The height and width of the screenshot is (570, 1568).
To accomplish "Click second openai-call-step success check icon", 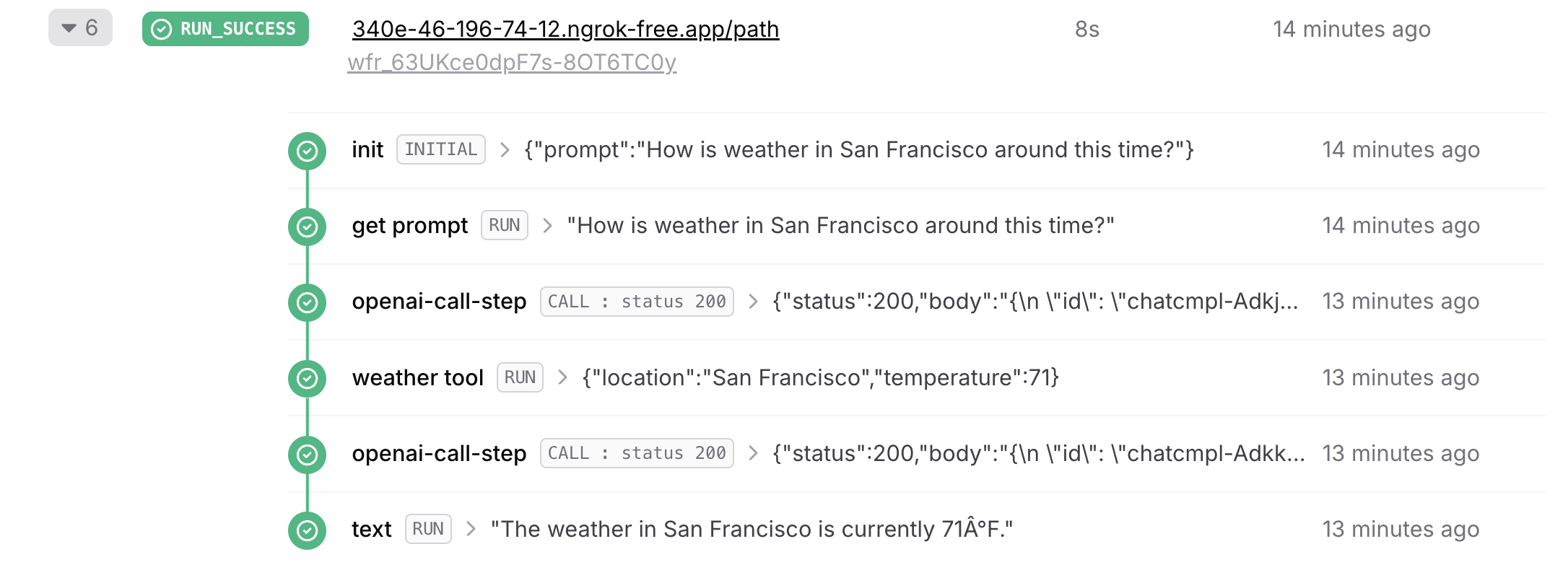I will [307, 455].
